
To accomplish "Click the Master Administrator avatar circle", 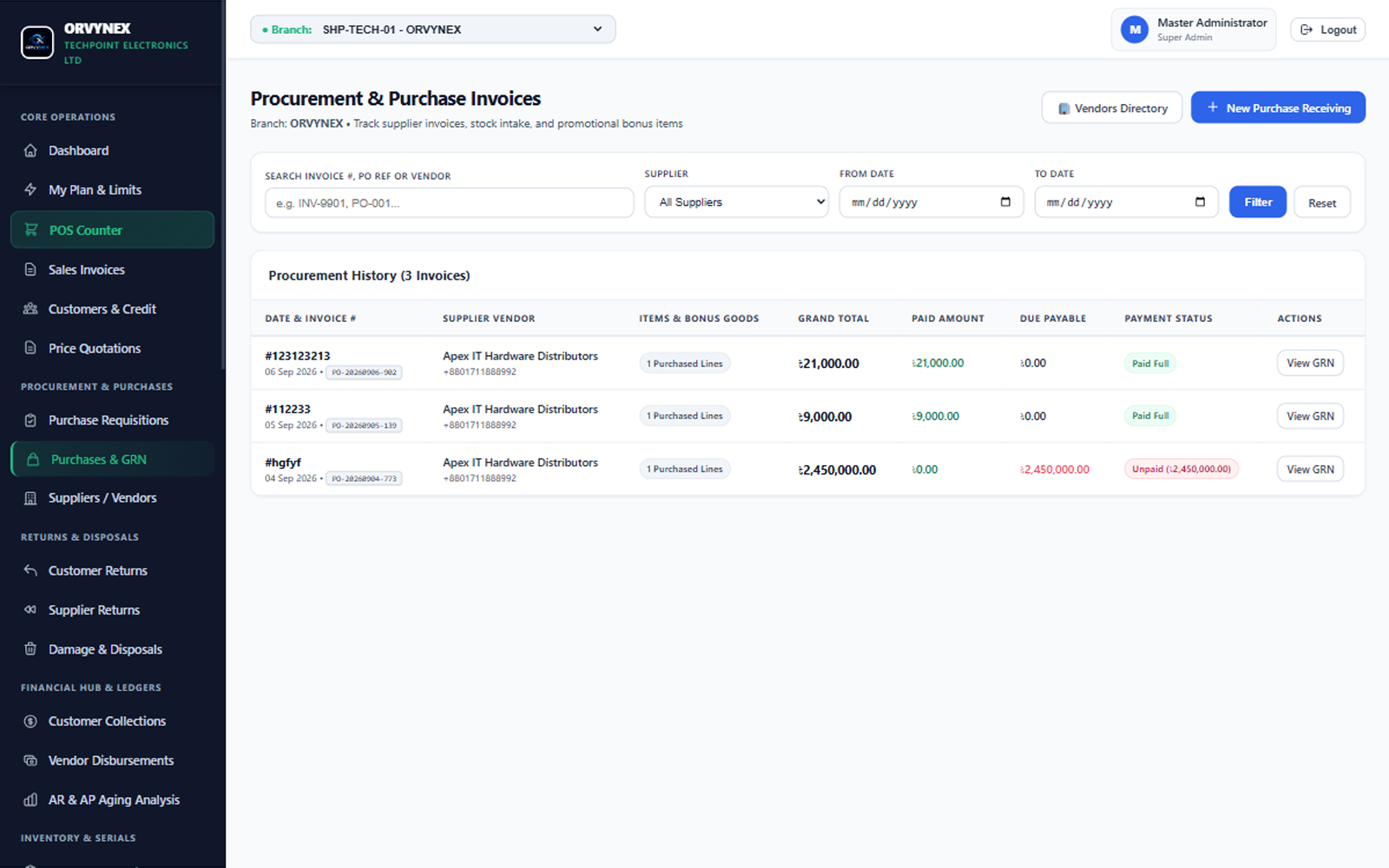I will tap(1135, 30).
